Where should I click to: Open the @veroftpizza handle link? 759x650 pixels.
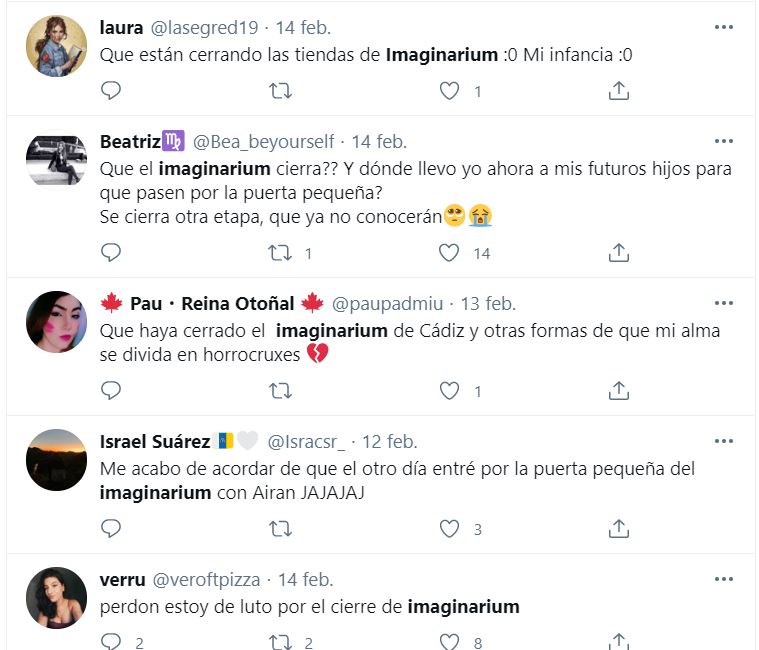206,580
